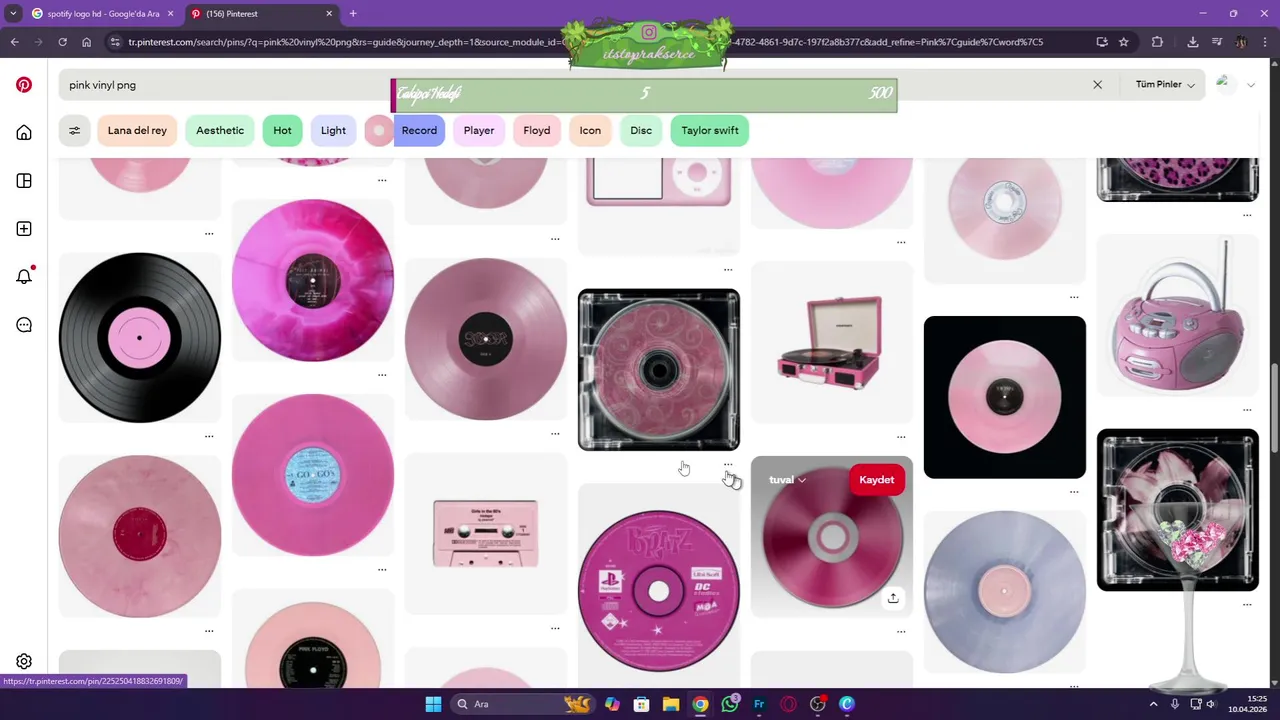Open Opera browser from the taskbar
This screenshot has width=1280, height=720.
click(788, 704)
